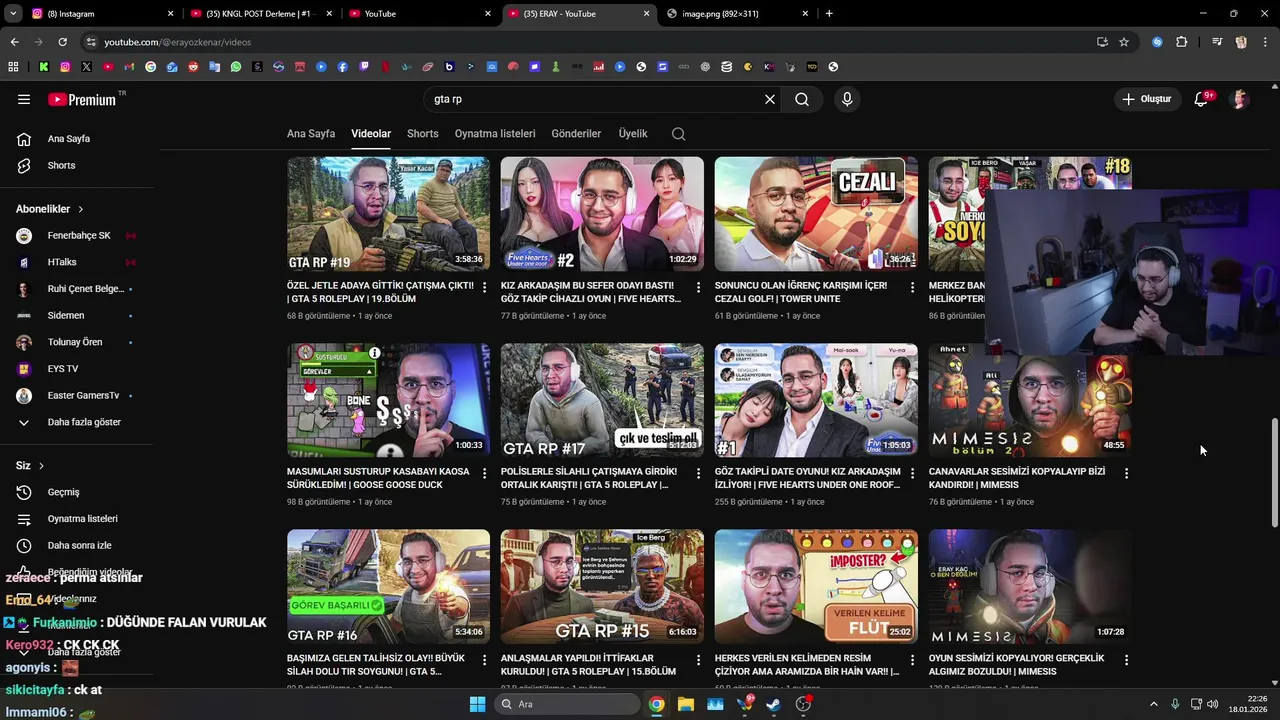Open options menu for GÖZ TAKİPLİ video
This screenshot has height=720, width=1280.
click(912, 473)
